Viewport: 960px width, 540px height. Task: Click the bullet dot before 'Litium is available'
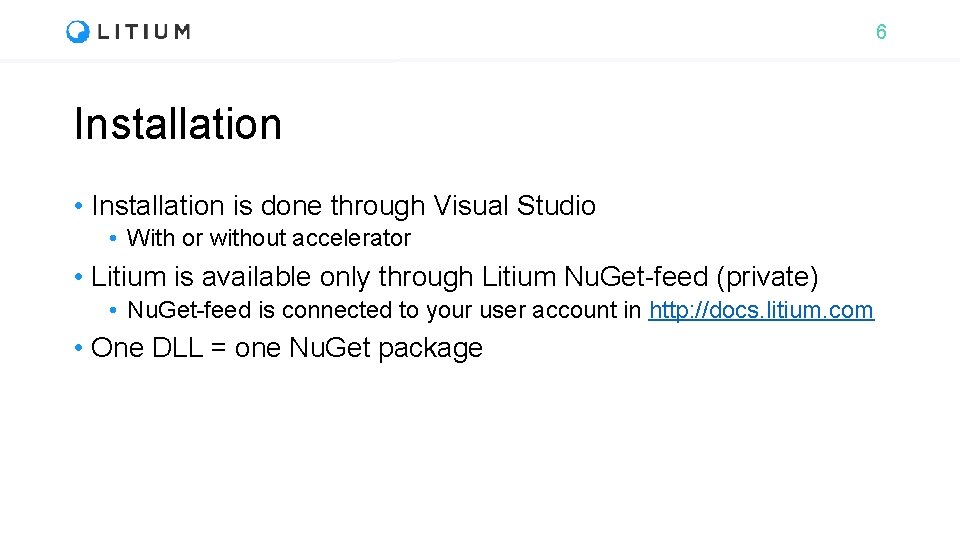tap(79, 277)
